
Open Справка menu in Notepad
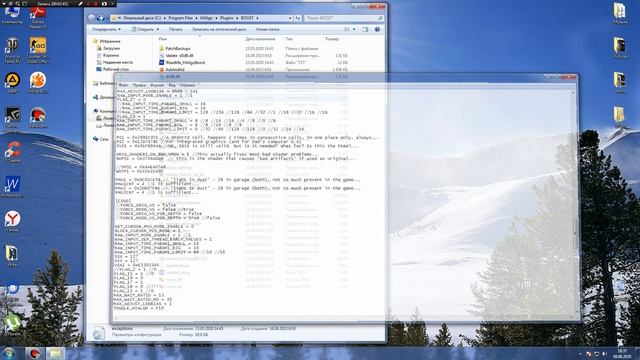point(187,85)
